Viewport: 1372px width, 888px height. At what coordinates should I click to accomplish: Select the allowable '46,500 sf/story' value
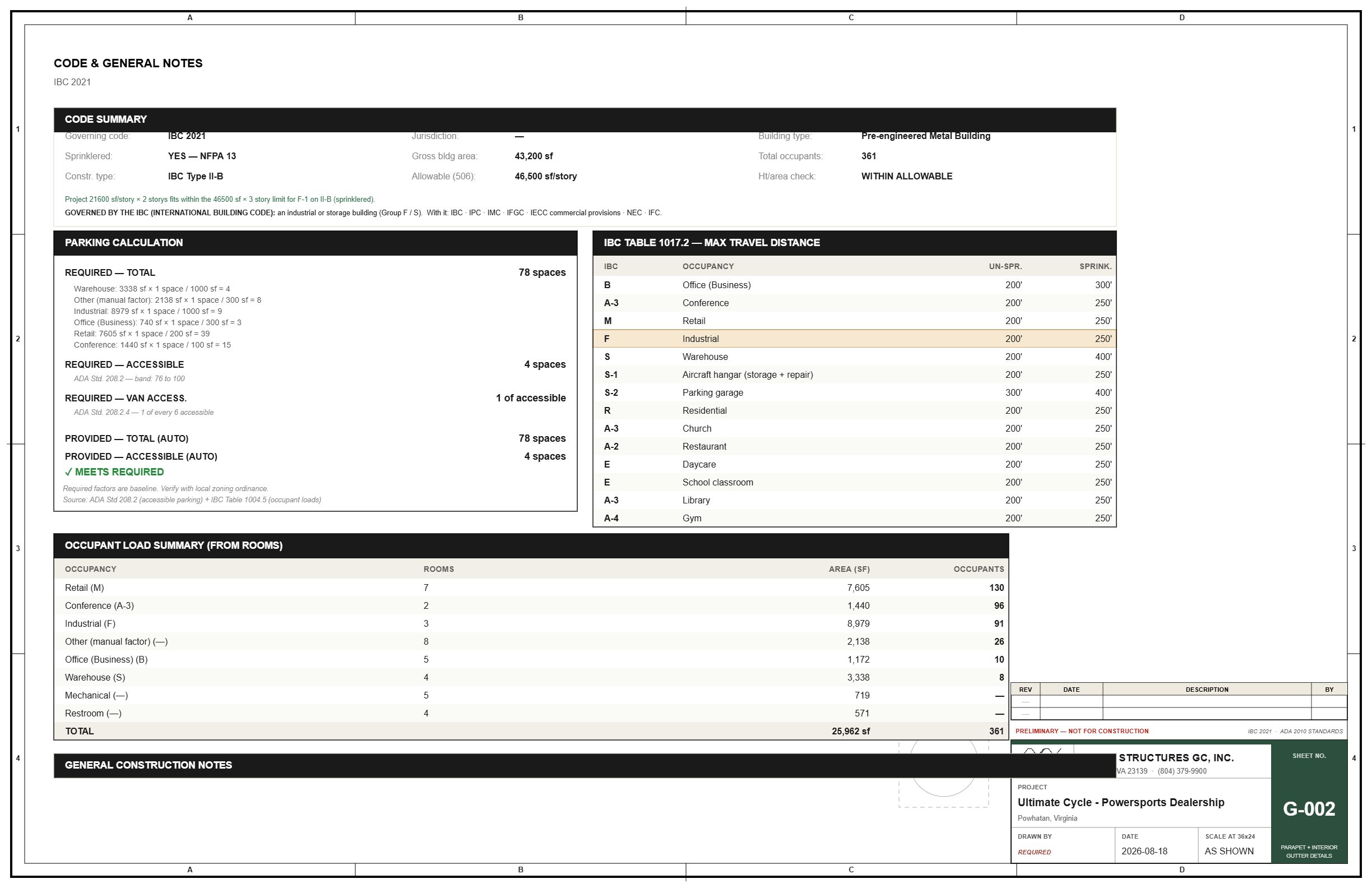pos(545,177)
